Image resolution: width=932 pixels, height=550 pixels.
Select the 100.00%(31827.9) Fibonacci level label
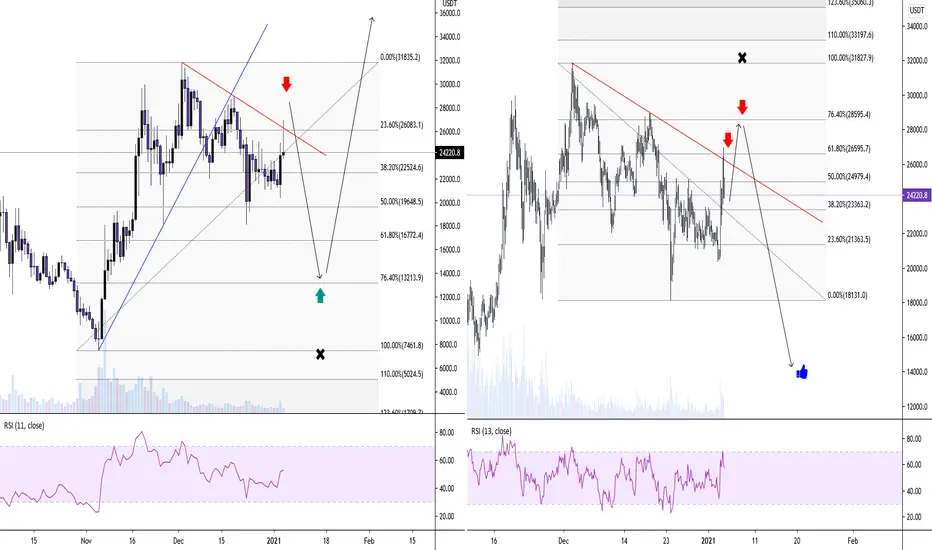851,58
